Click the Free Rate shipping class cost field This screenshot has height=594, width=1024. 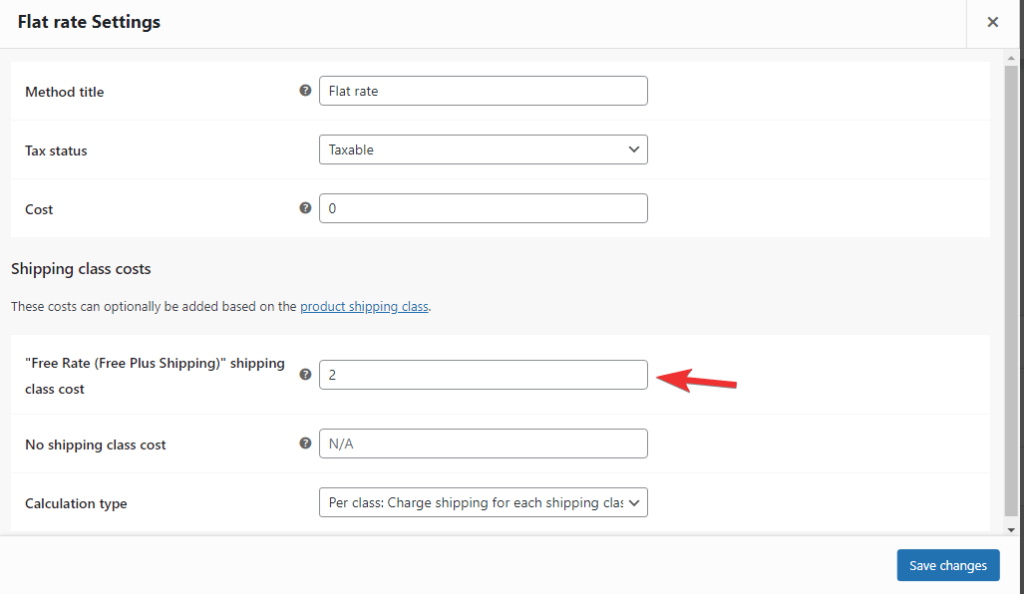coord(483,375)
